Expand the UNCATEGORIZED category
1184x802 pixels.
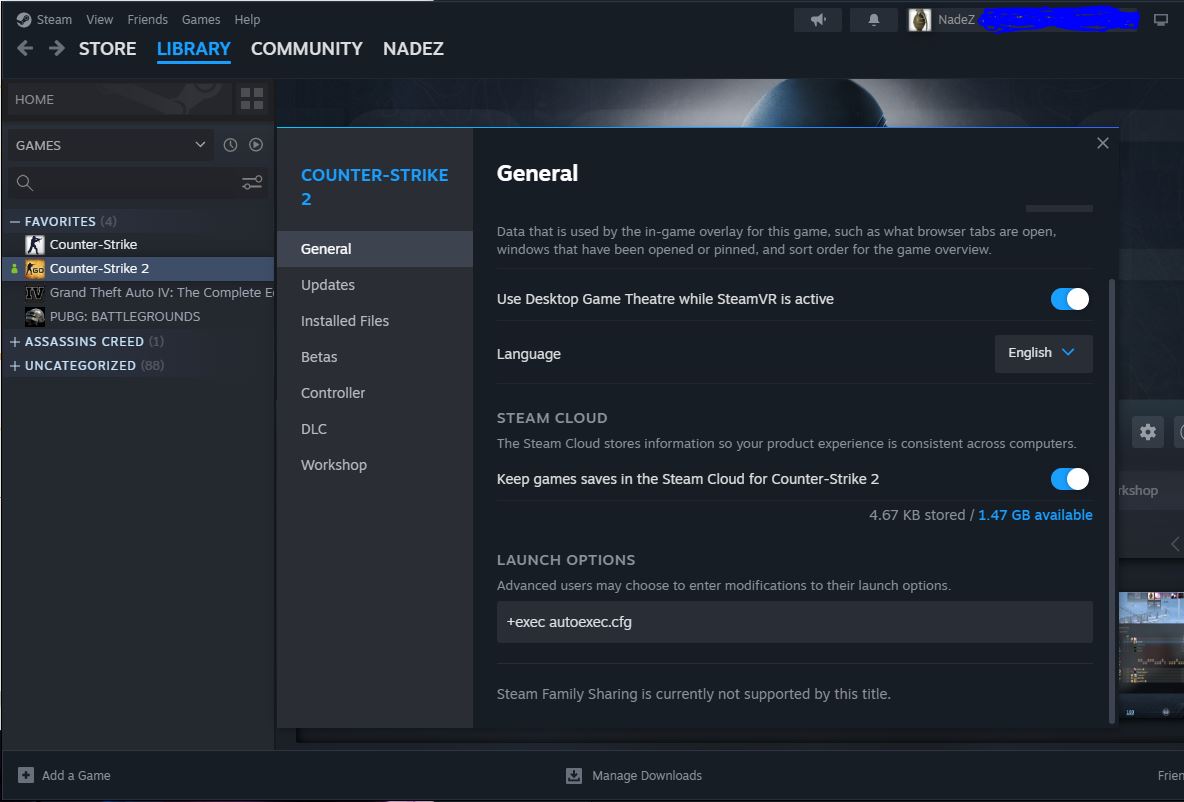click(x=14, y=366)
